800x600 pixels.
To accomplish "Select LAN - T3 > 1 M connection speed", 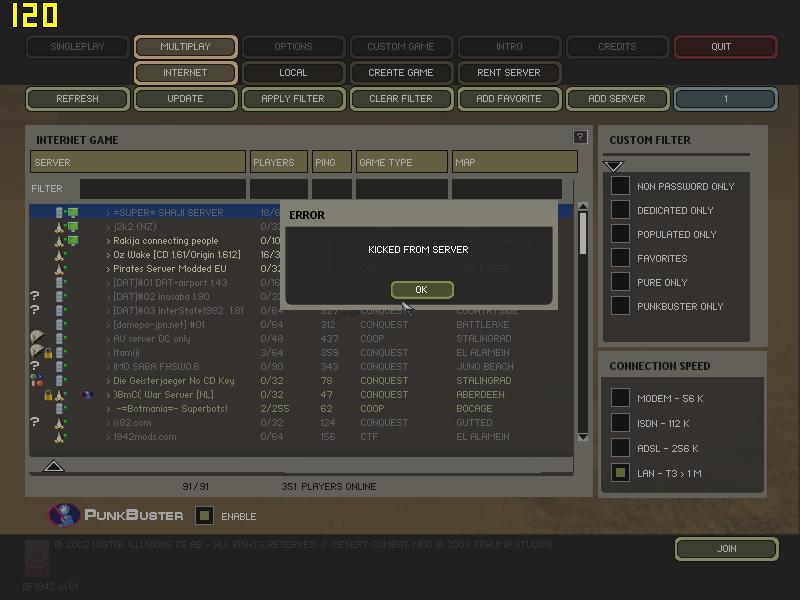I will coord(620,472).
